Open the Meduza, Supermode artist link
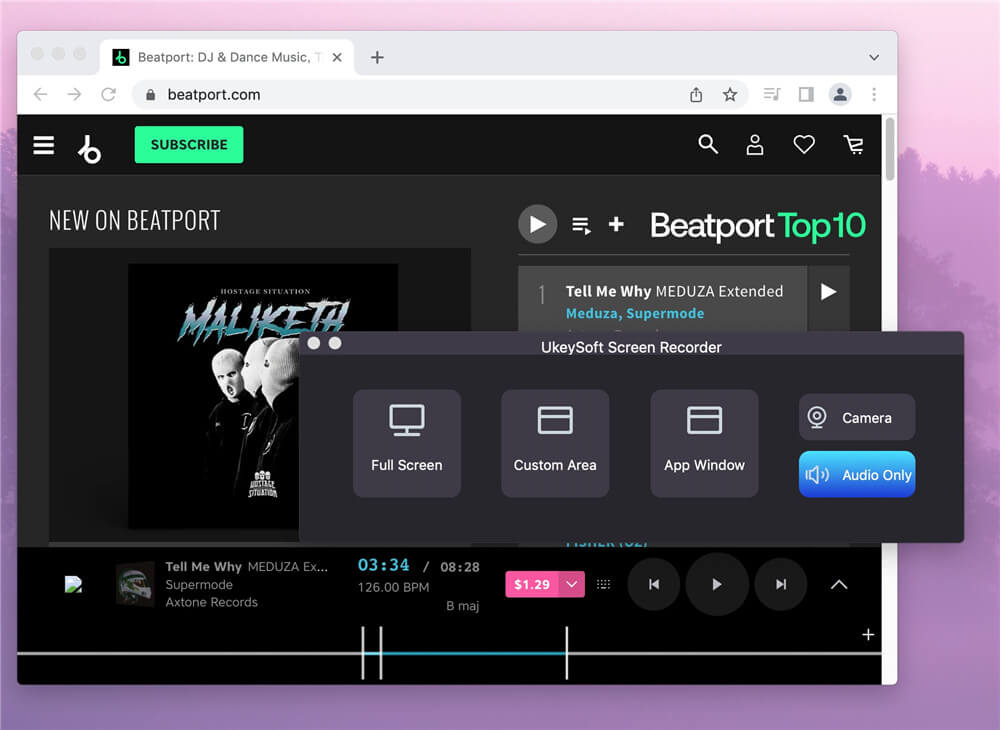 tap(635, 313)
